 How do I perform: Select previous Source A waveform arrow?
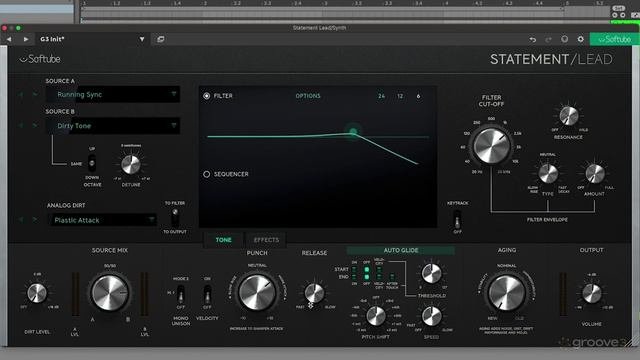tap(21, 95)
